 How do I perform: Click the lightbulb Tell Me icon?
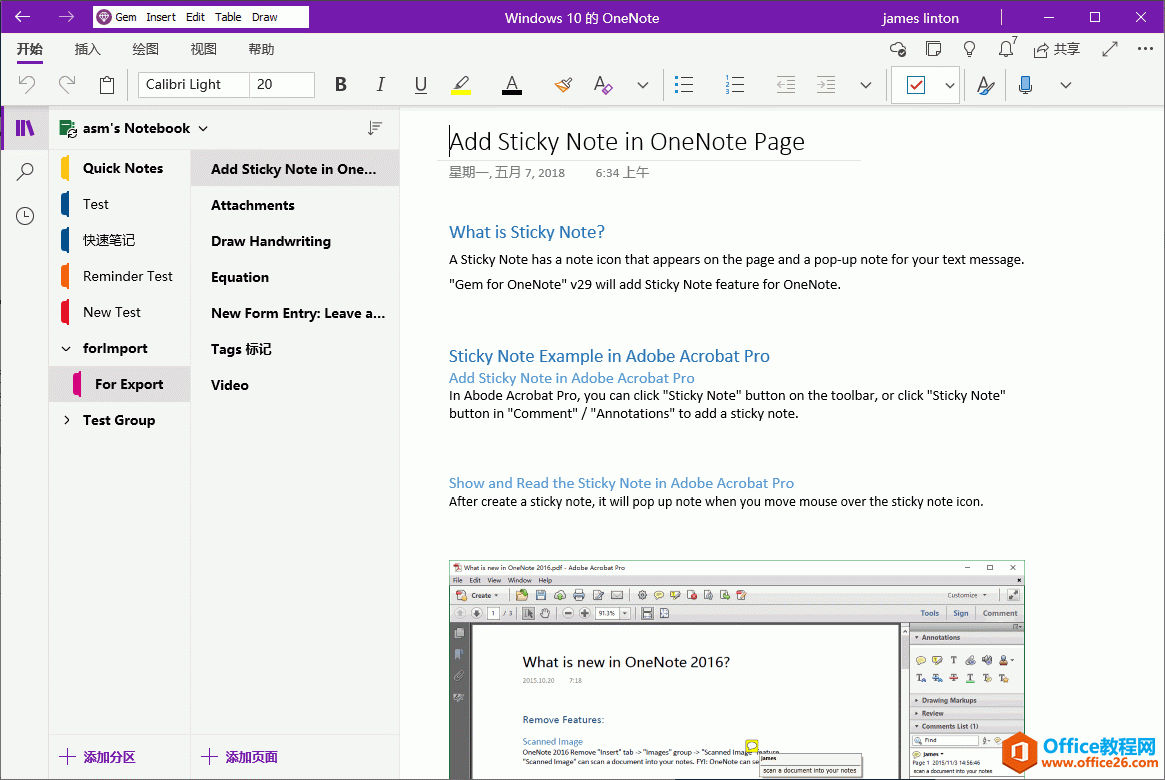(968, 48)
